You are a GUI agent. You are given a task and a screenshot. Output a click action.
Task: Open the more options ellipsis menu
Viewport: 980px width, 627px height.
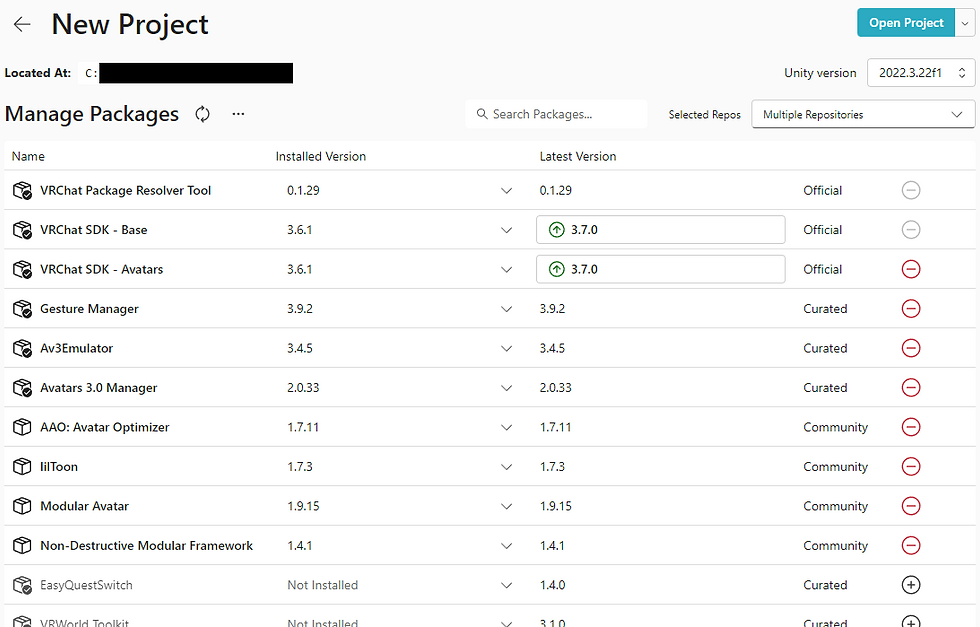click(x=238, y=114)
